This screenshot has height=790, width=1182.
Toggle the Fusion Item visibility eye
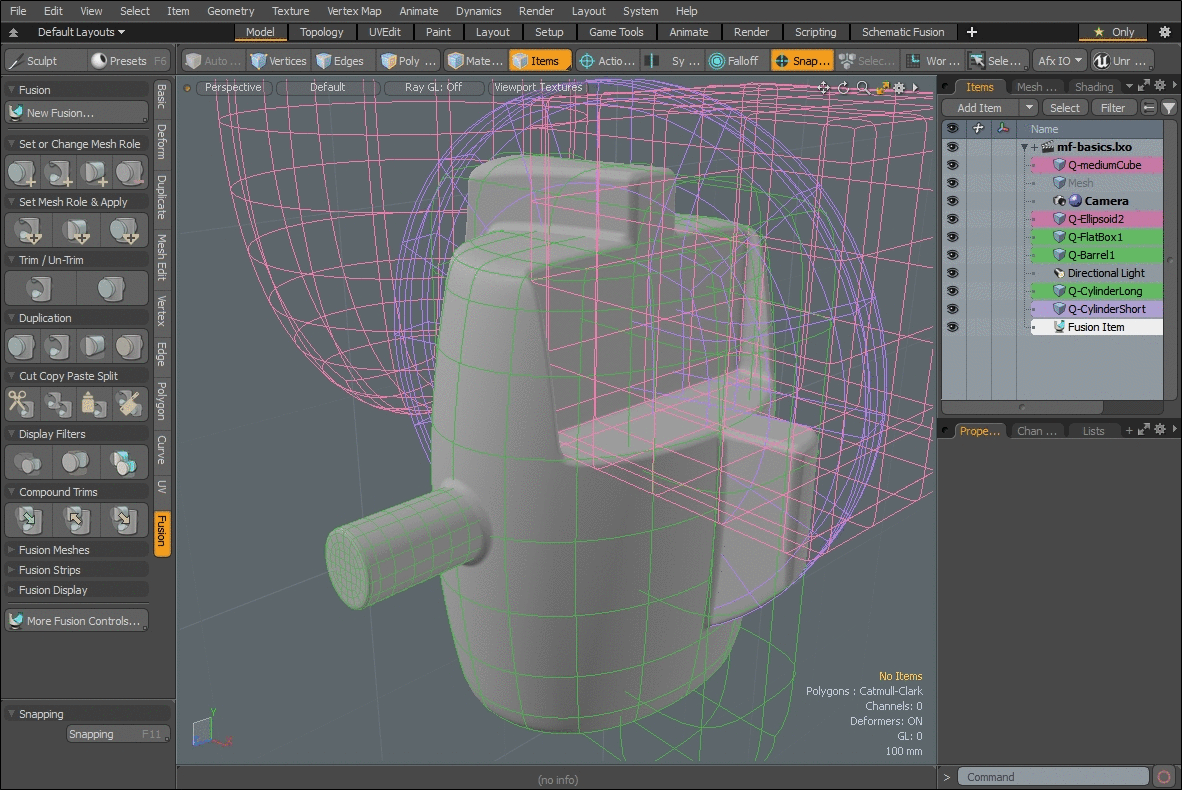(952, 327)
